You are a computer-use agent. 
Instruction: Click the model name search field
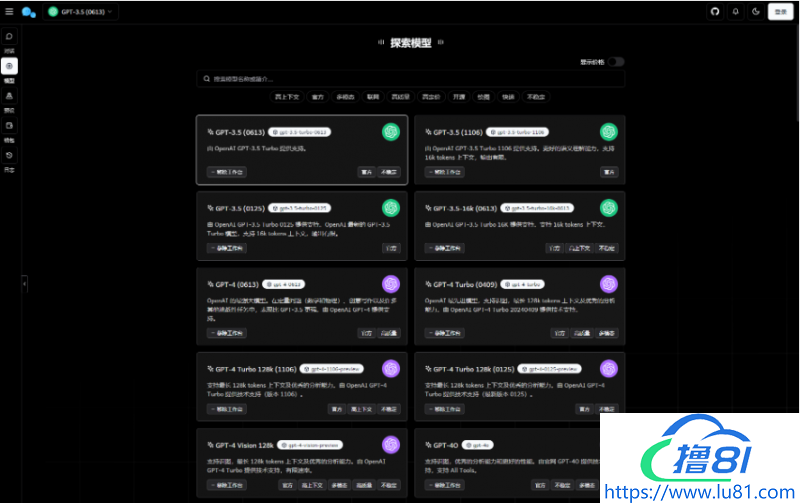[410, 78]
